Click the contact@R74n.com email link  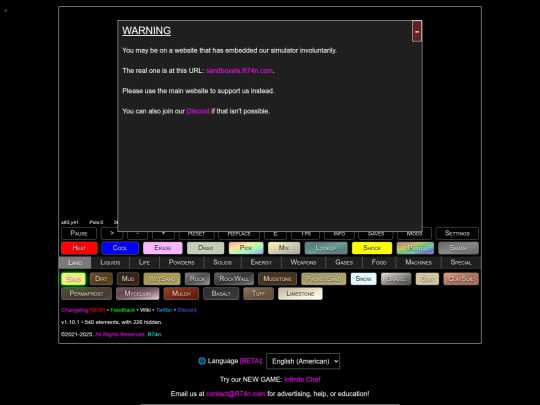coord(236,394)
